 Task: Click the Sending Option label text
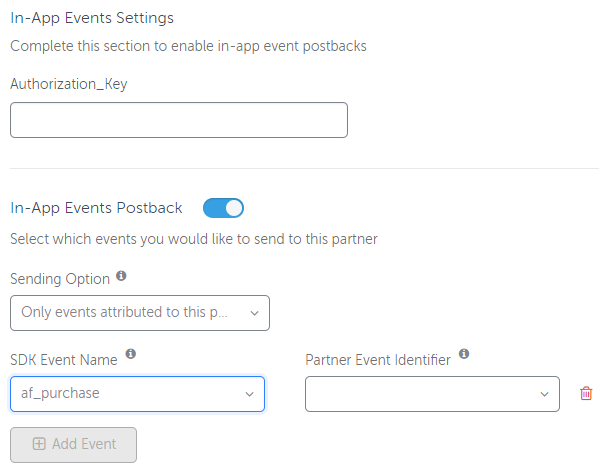pyautogui.click(x=60, y=279)
